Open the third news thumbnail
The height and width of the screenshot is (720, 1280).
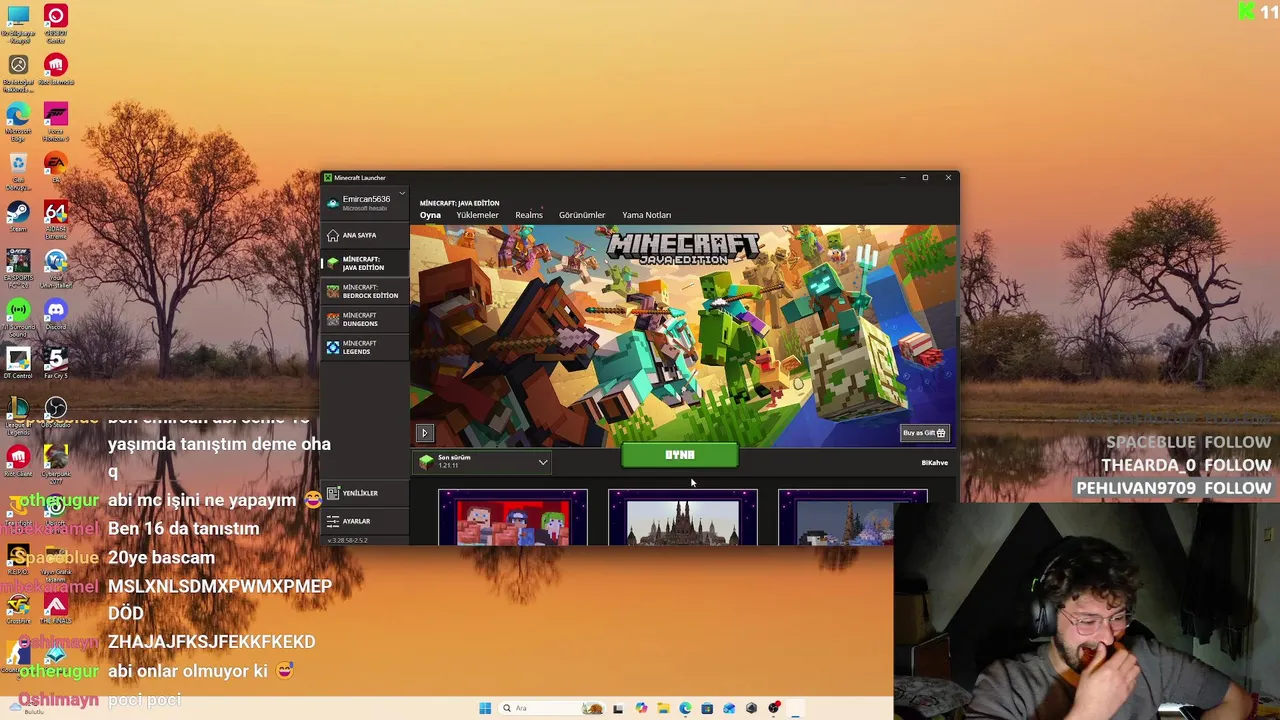(x=853, y=518)
